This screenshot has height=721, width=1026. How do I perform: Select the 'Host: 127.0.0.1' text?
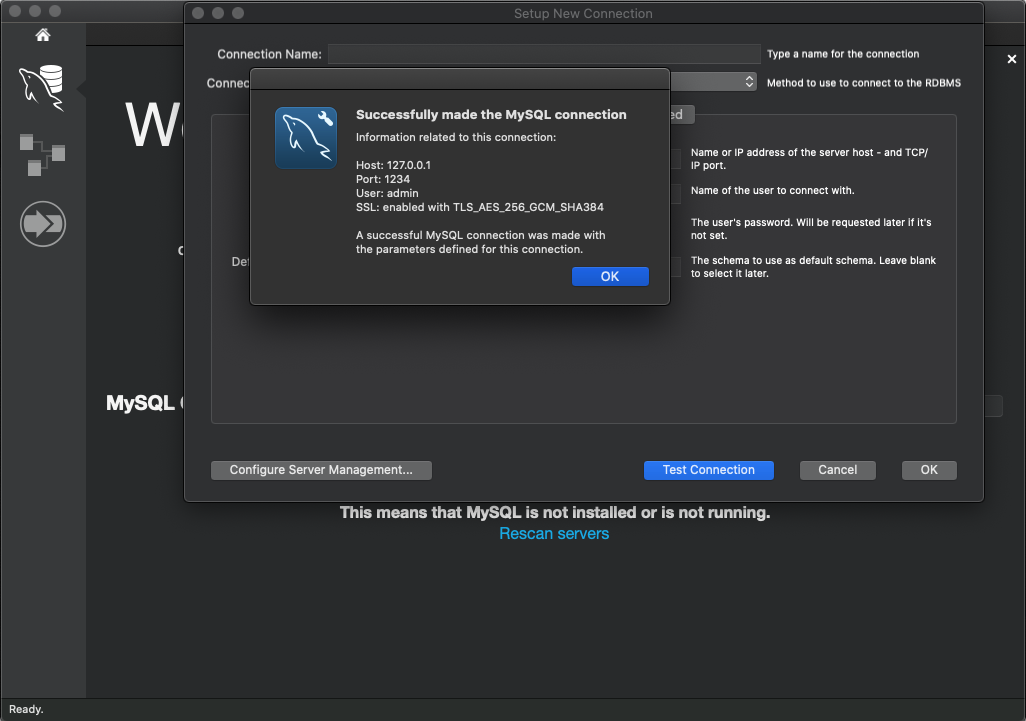pyautogui.click(x=393, y=165)
